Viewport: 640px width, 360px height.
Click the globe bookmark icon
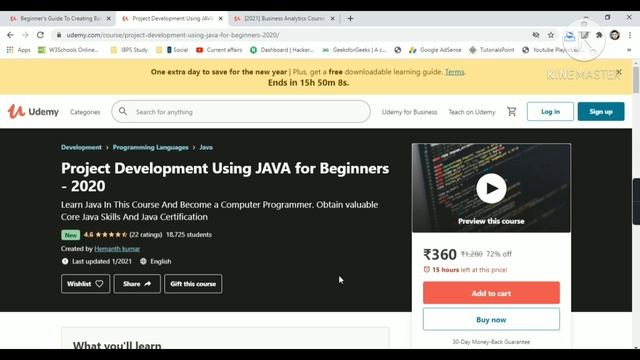398,50
